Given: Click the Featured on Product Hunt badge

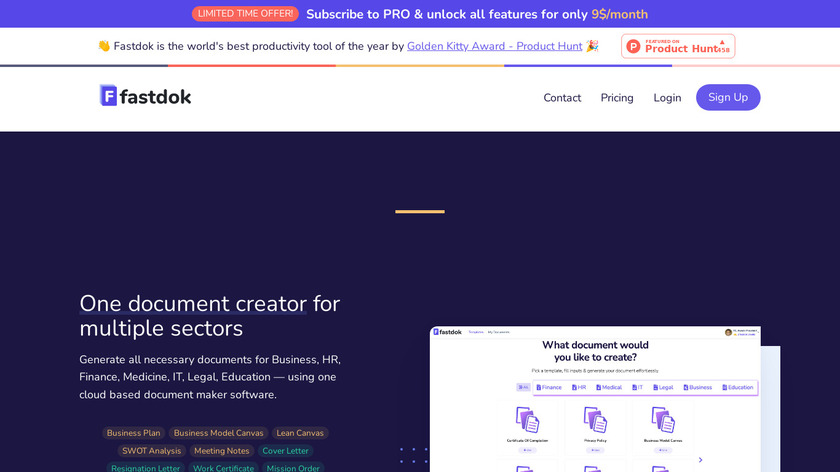Looking at the screenshot, I should [678, 46].
